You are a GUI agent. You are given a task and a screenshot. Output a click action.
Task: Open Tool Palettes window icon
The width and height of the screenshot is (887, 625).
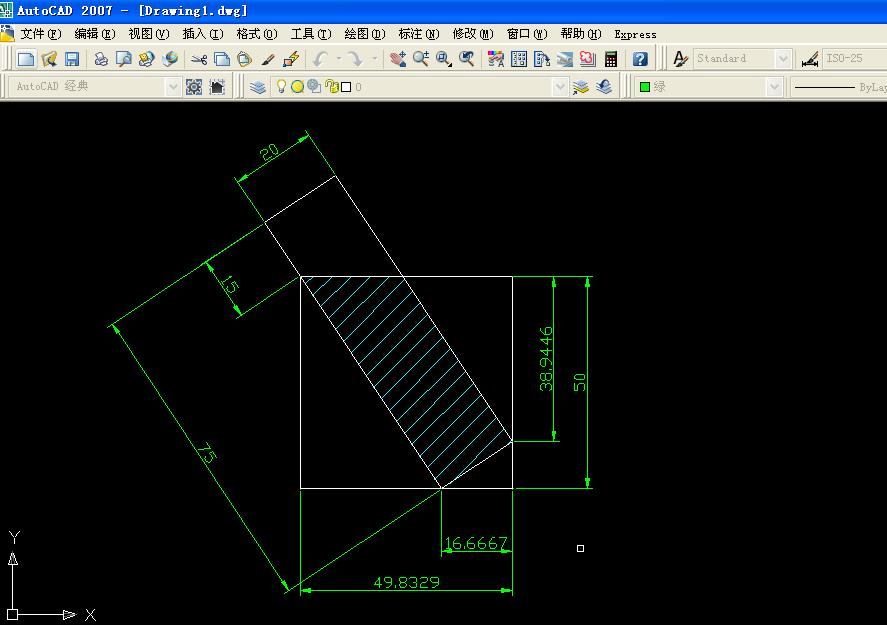[542, 59]
